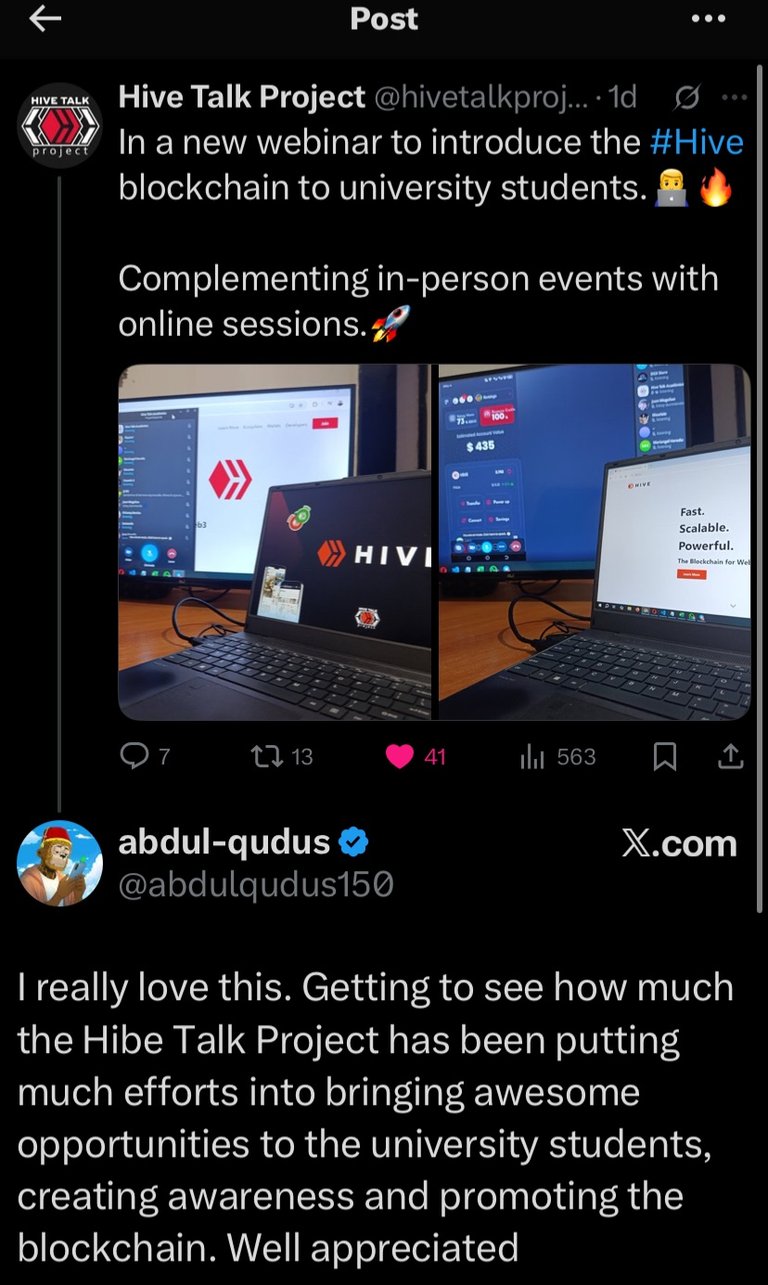This screenshot has width=768, height=1285.
Task: View the right laptop wallet photo
Action: point(594,541)
